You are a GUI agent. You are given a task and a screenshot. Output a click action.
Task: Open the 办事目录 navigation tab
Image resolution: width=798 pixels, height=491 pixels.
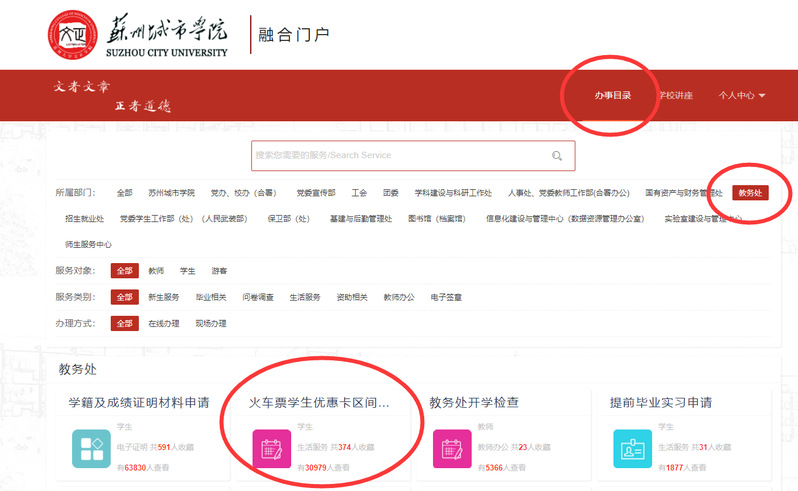tap(612, 96)
